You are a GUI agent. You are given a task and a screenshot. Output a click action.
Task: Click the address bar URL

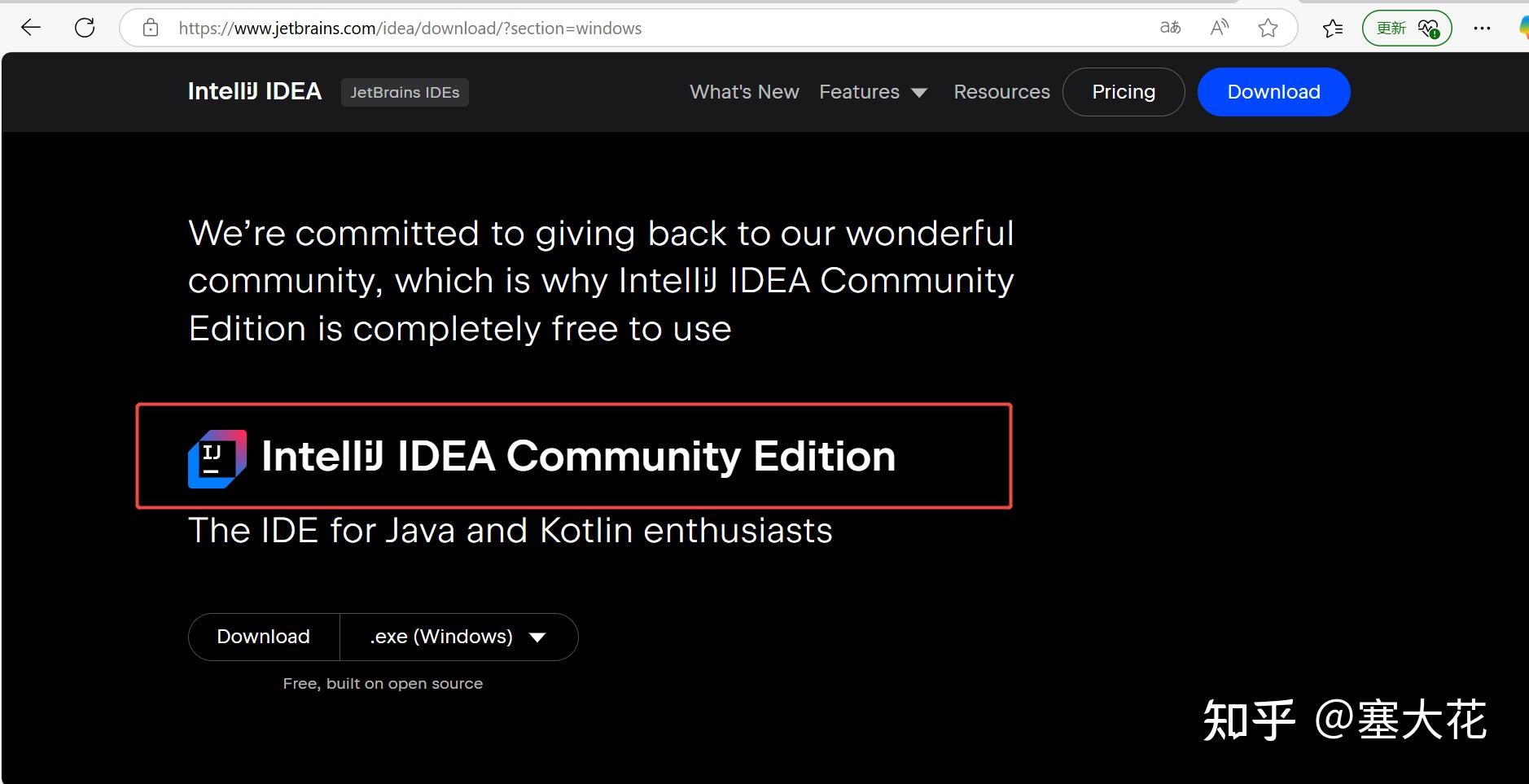[410, 28]
